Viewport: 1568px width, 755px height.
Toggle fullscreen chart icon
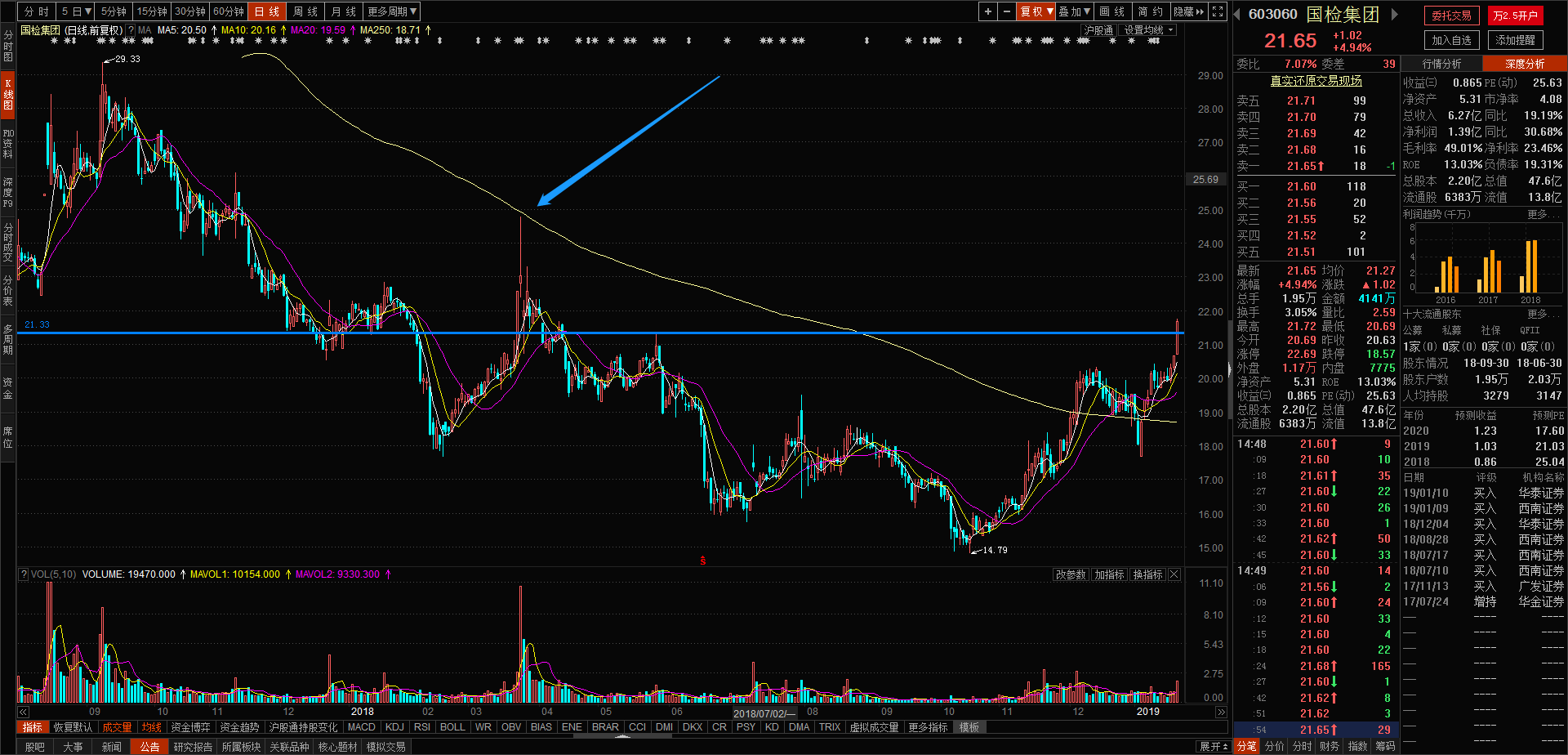click(1218, 11)
